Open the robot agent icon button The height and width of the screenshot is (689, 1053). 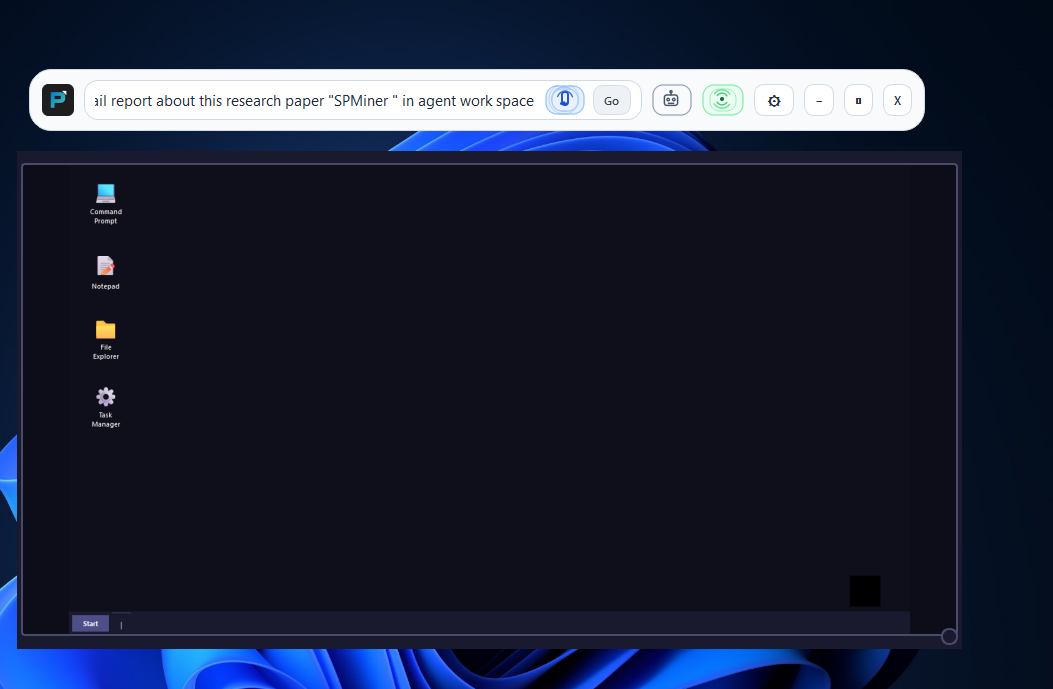[672, 100]
